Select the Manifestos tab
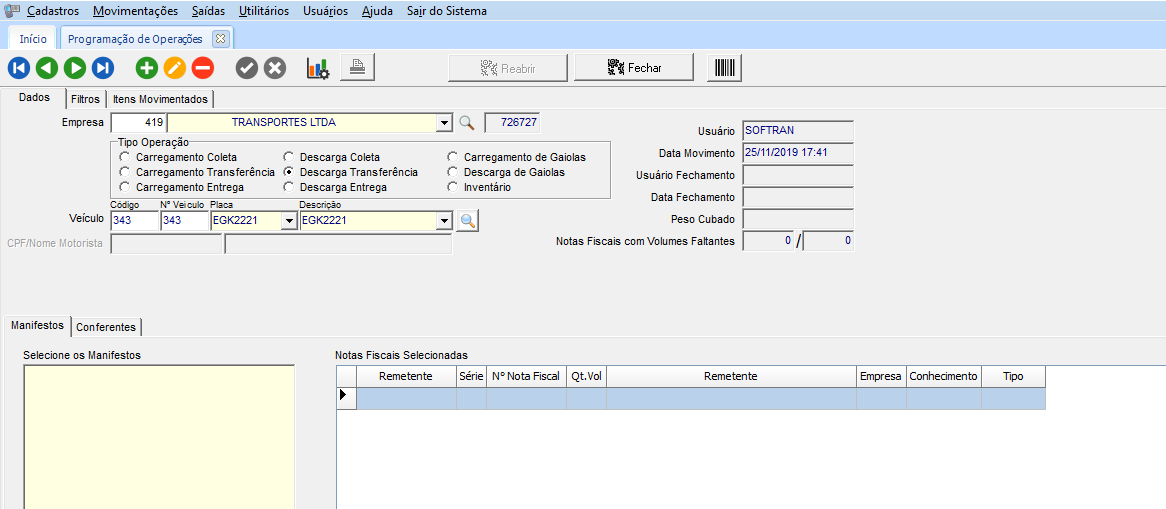The width and height of the screenshot is (1166, 509). [37, 325]
